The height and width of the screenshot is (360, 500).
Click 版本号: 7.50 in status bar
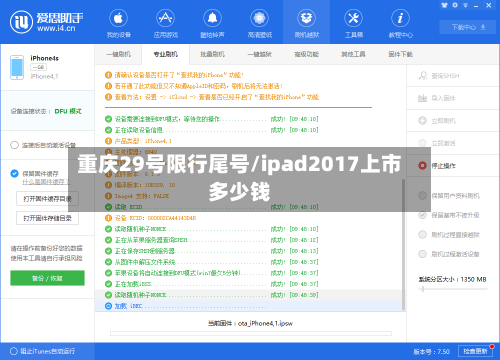pos(431,352)
